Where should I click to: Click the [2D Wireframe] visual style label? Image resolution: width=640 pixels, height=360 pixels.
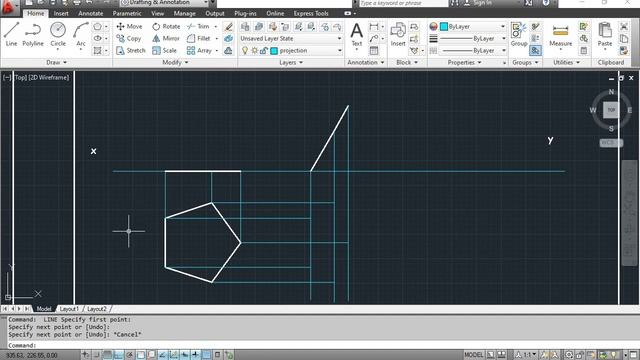coord(49,77)
